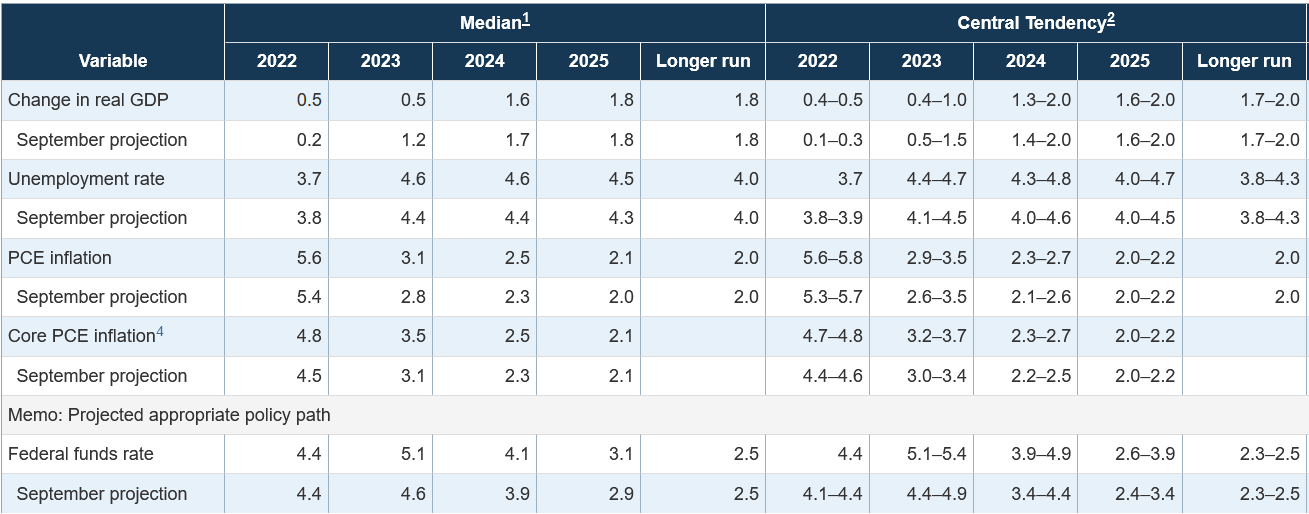Click Central Tendency 2022 Core PCE inflation 4.7–4.8
1309x514 pixels.
pos(833,336)
